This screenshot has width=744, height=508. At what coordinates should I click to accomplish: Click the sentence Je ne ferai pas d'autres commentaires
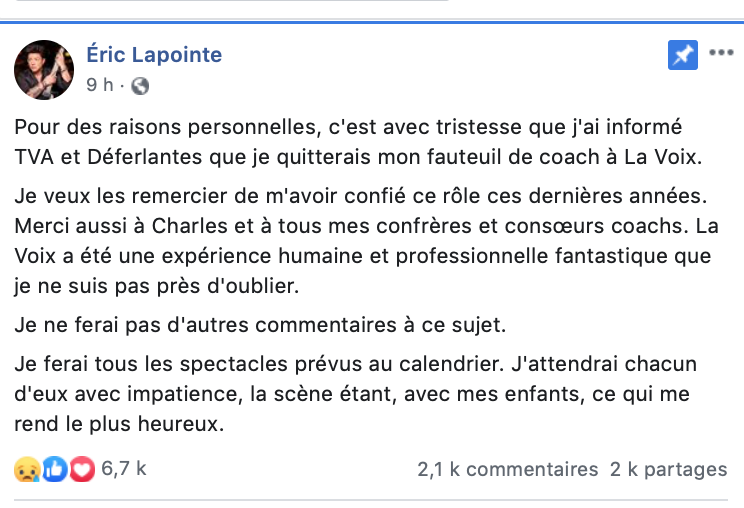tap(260, 325)
